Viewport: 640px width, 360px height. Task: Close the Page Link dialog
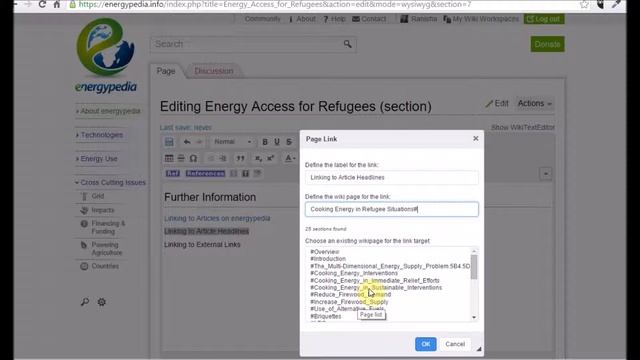click(x=476, y=139)
